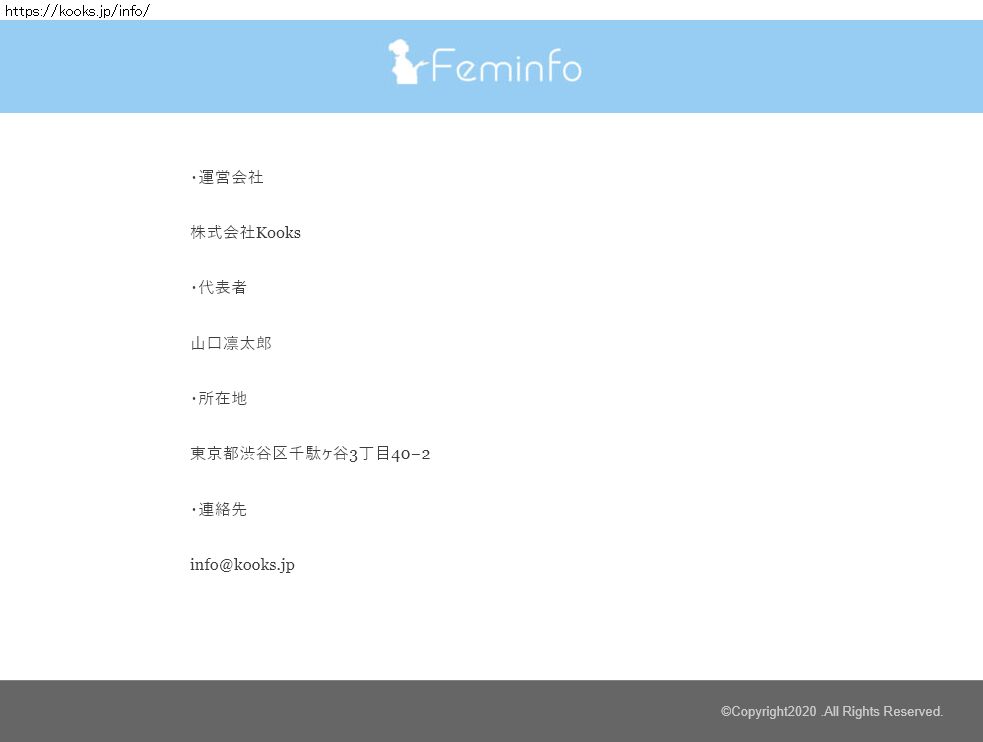983x742 pixels.
Task: Click the bullet before 運営会社
Action: [x=193, y=179]
